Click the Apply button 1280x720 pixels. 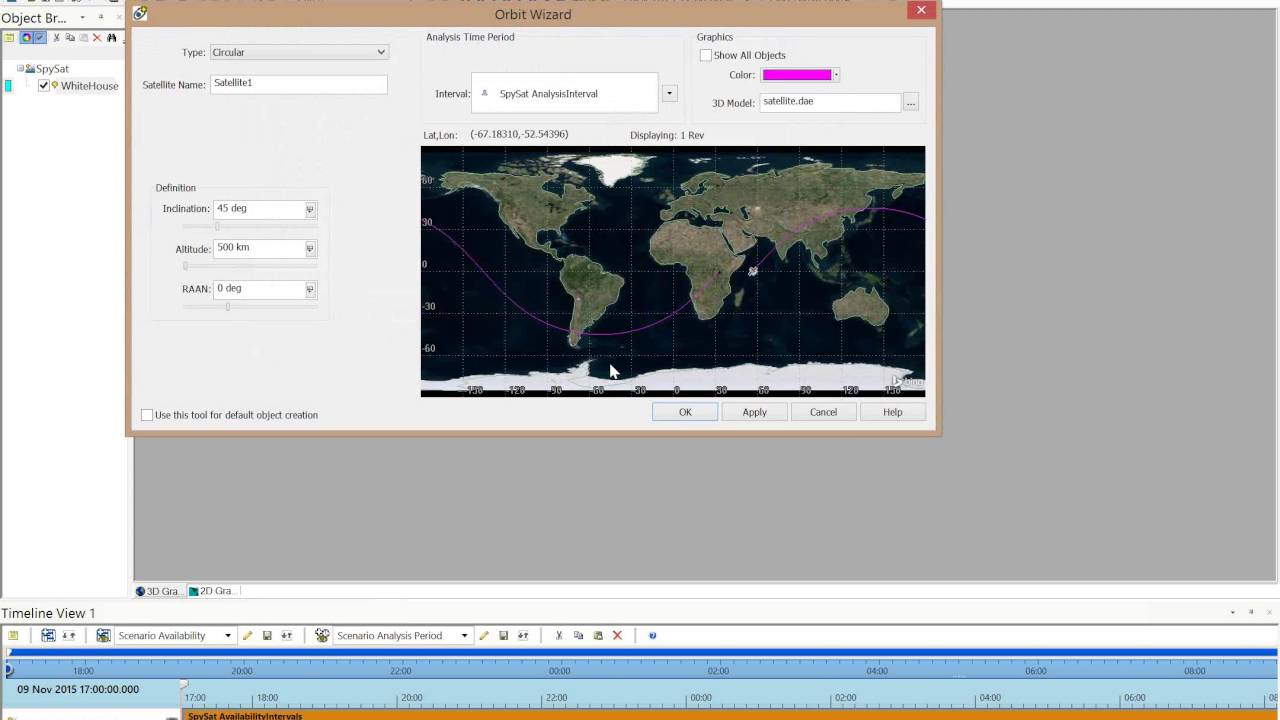coord(754,412)
